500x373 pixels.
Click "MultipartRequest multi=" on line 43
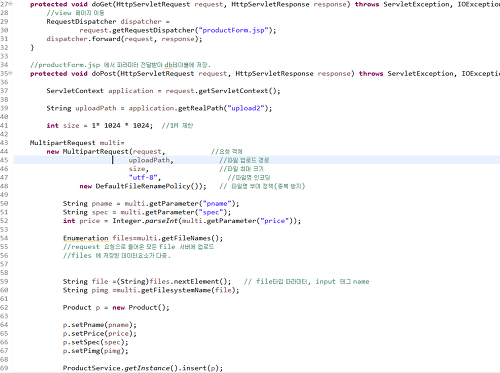(77, 143)
